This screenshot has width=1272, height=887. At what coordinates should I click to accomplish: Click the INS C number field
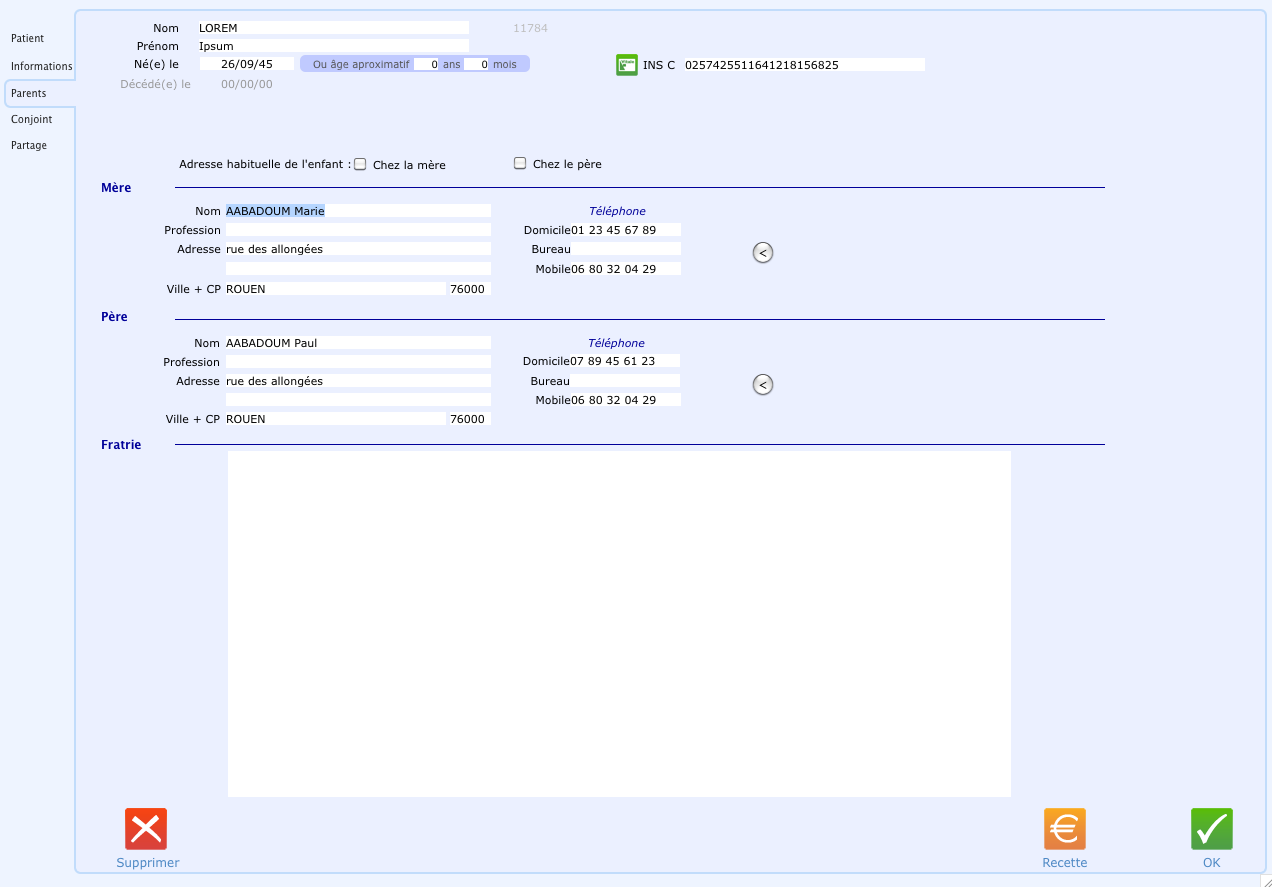point(804,65)
